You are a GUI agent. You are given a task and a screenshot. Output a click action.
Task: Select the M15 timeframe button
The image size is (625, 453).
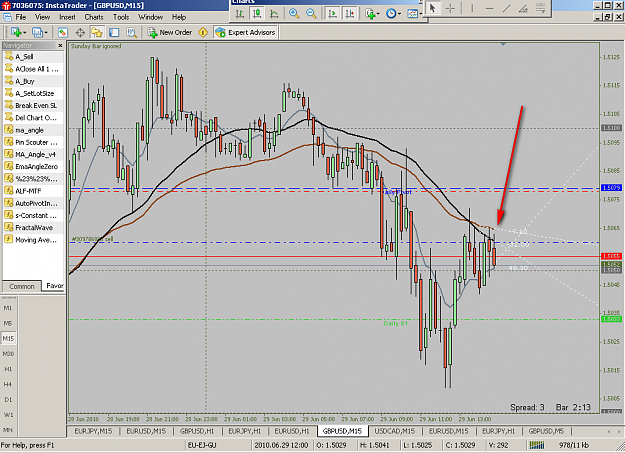click(8, 339)
